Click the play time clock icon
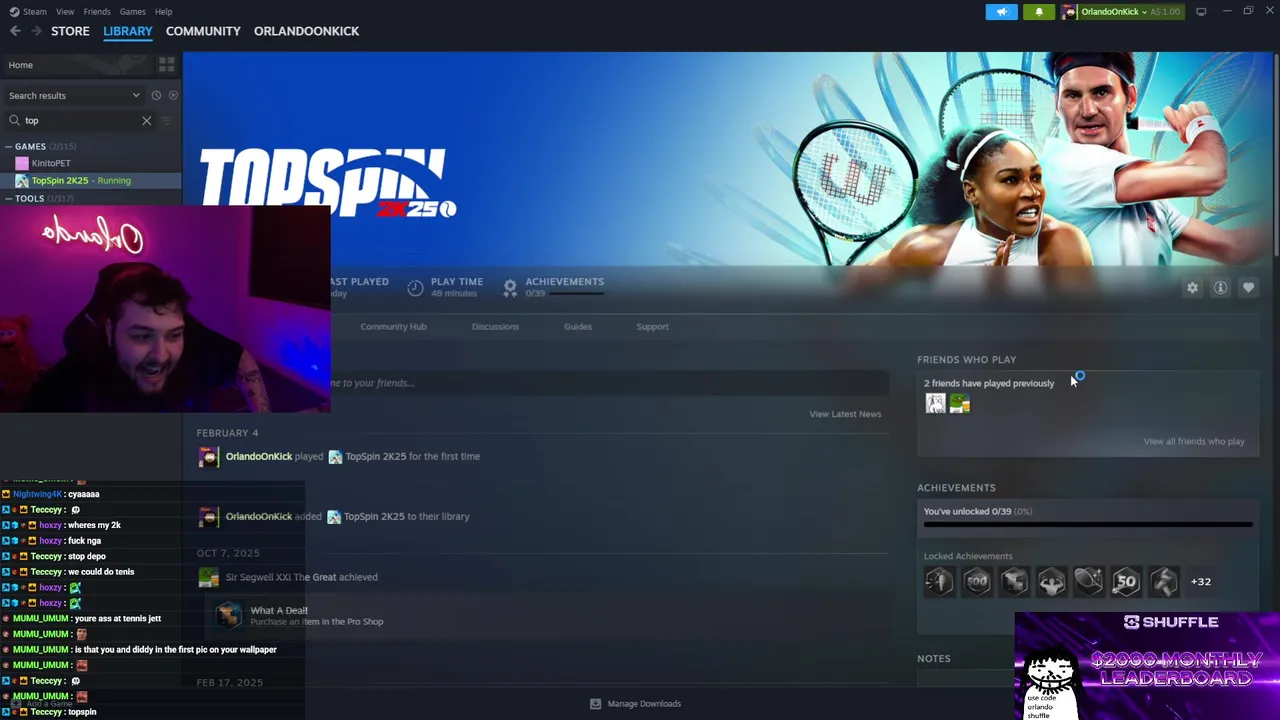 (415, 288)
